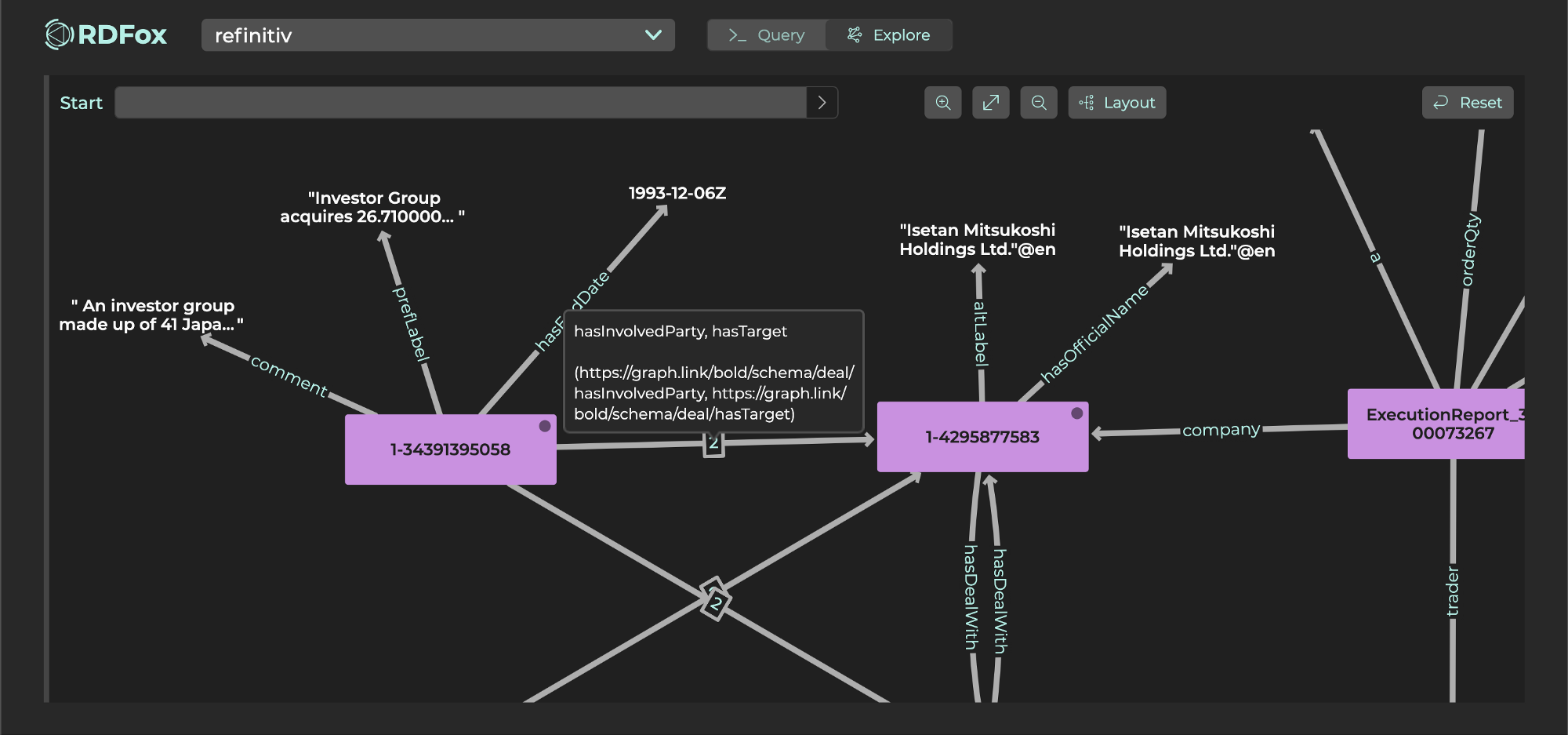The width and height of the screenshot is (1568, 735).
Task: Click the company edge label
Action: click(x=1221, y=430)
